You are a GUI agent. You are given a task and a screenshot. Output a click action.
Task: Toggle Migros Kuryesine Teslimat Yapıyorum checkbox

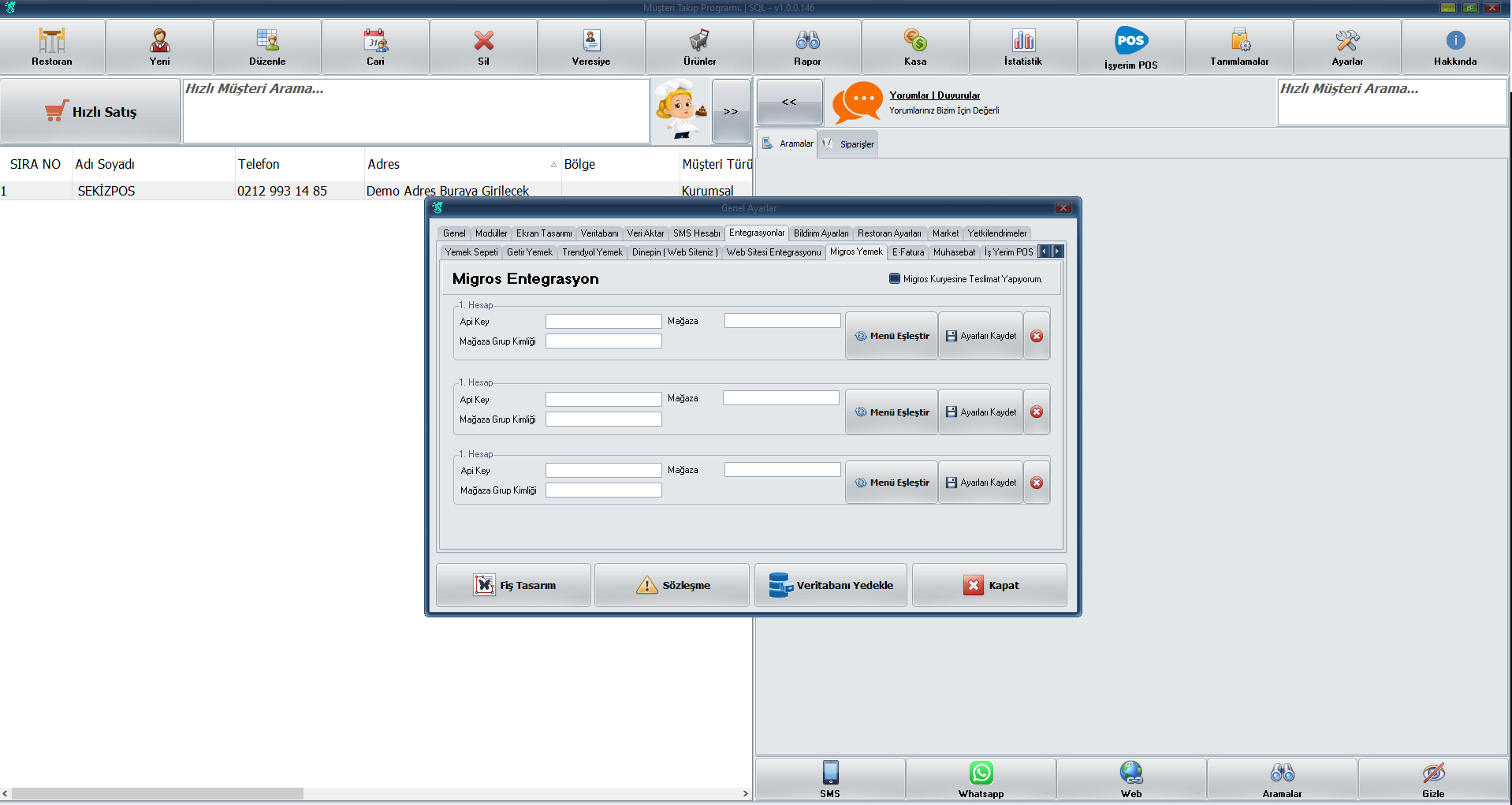point(895,278)
